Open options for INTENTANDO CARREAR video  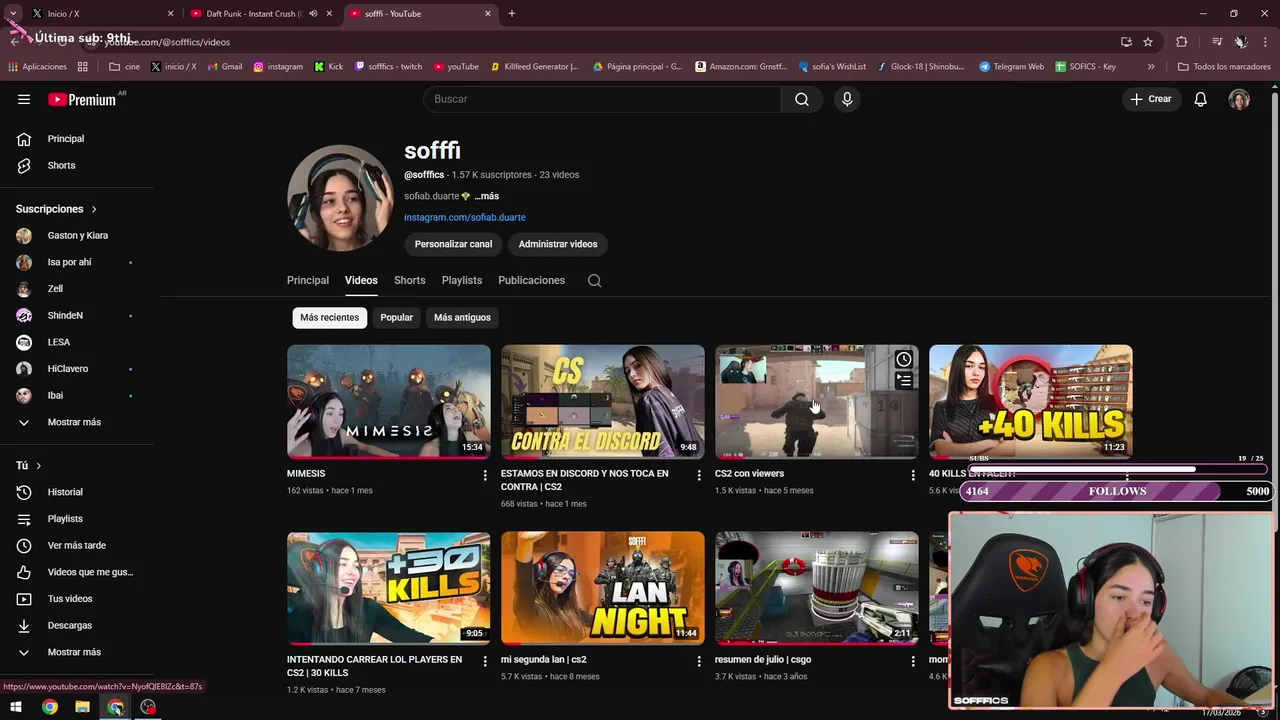click(485, 661)
